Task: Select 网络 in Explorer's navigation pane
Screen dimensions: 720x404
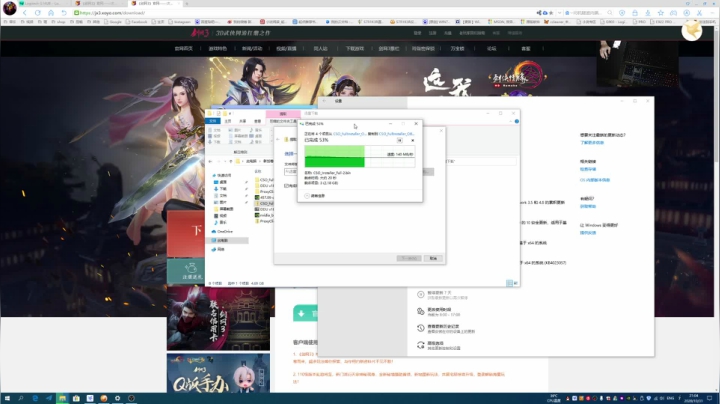Action: (218, 249)
